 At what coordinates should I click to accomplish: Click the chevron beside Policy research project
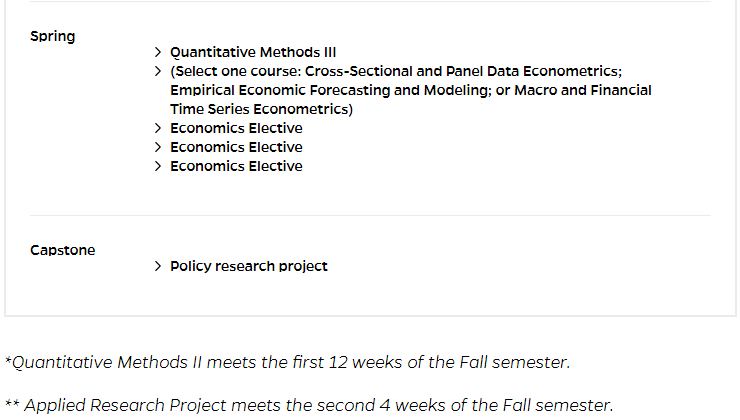click(158, 266)
